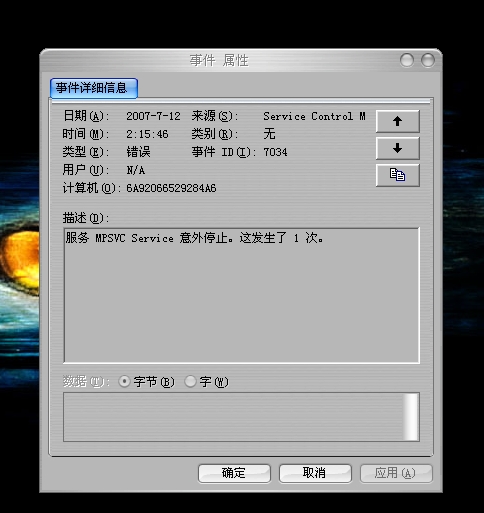Confirm with the 确定 button

coord(234,473)
